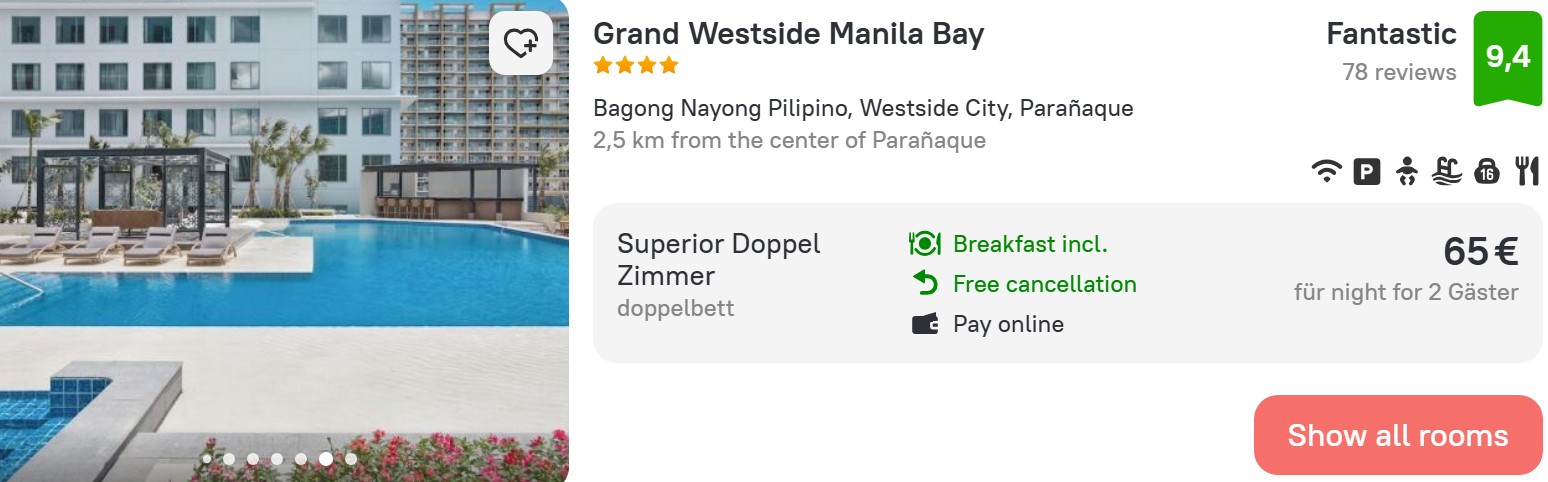Select the last photo carousel dot
This screenshot has height=482, width=1548.
tap(351, 459)
